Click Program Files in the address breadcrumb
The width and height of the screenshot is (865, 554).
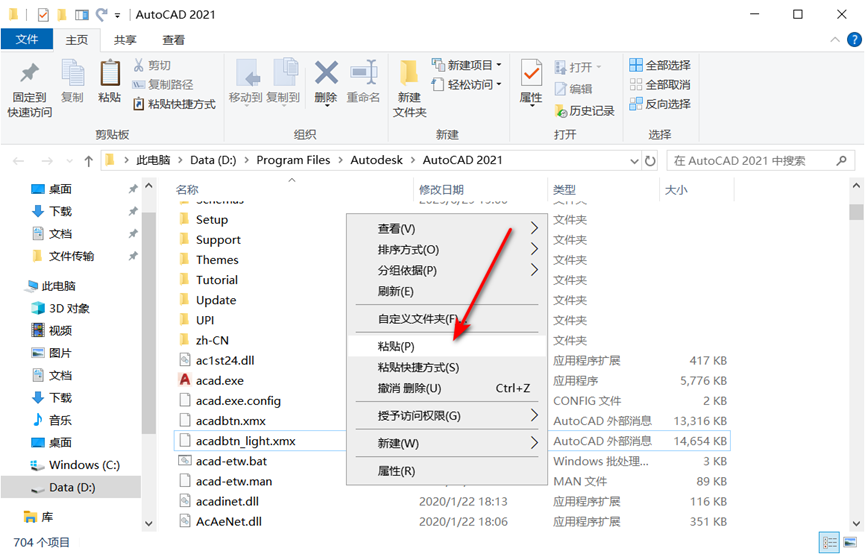click(293, 160)
